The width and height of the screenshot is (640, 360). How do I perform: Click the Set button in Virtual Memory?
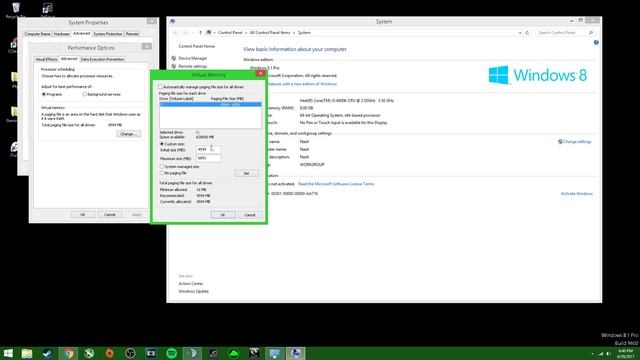247,173
